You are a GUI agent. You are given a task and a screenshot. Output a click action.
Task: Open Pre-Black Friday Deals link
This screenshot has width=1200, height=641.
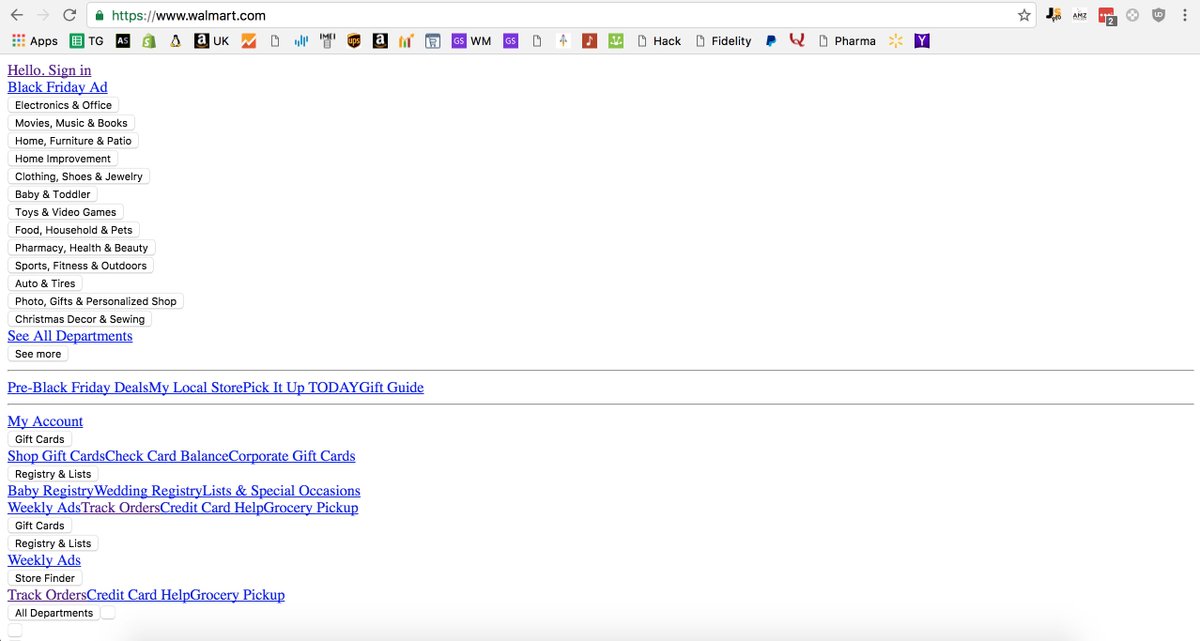pos(78,387)
